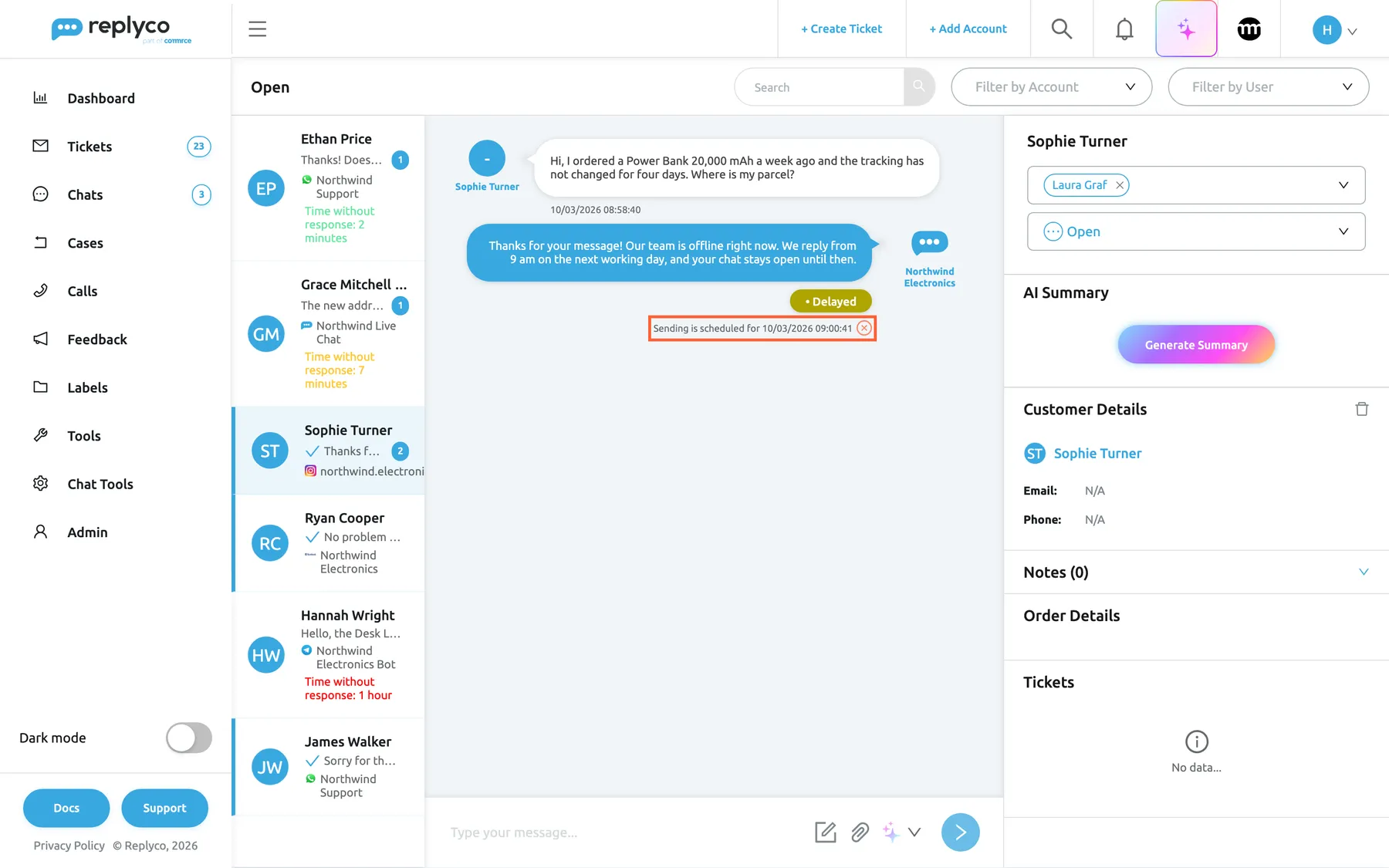The height and width of the screenshot is (868, 1389).
Task: Open Chat Tools in sidebar
Action: pos(100,484)
